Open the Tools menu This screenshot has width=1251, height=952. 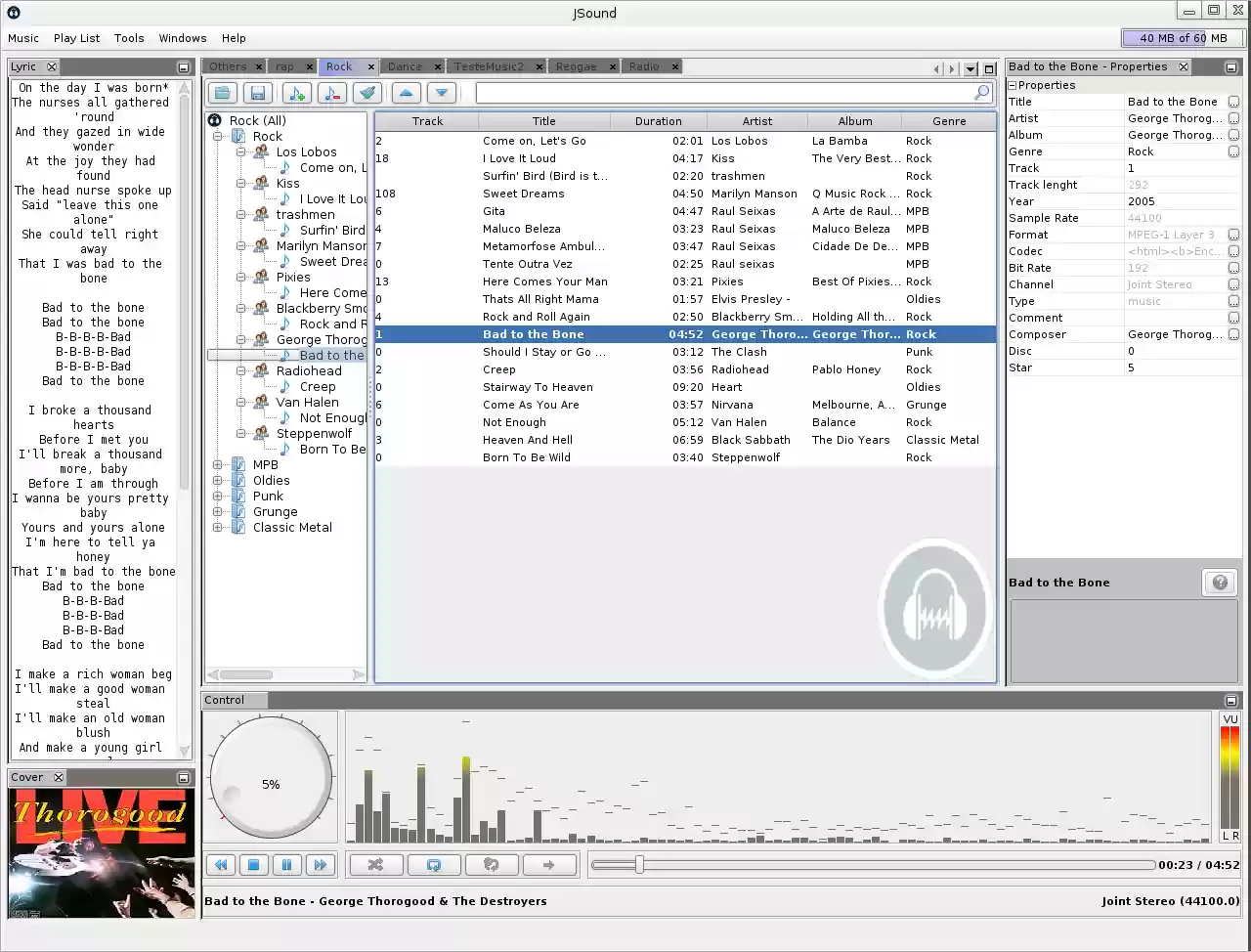point(129,38)
